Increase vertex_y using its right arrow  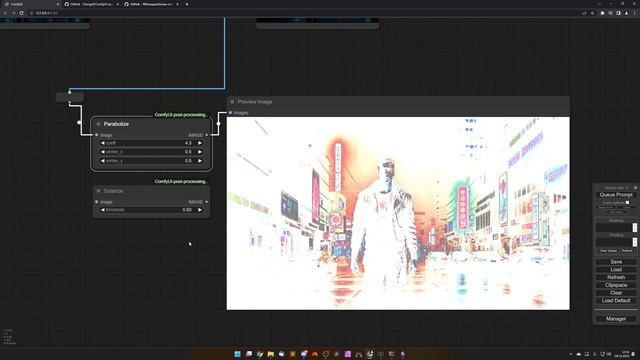tap(200, 161)
